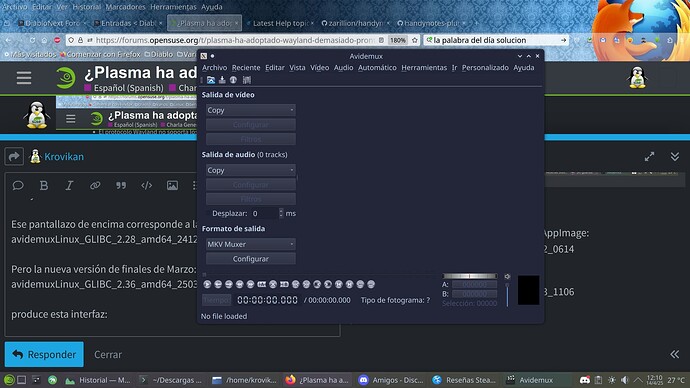Open the ~/Descargas terminal from the taskbar

pos(171,380)
